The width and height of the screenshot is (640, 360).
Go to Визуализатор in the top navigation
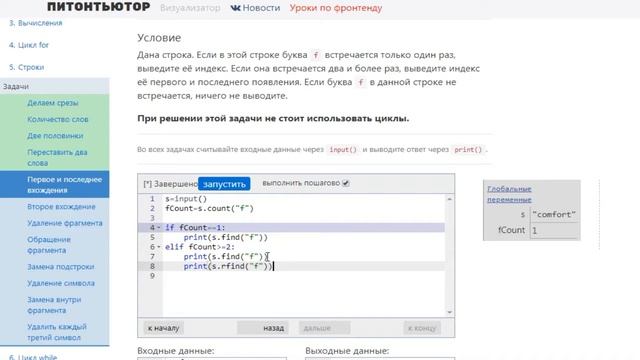point(190,8)
